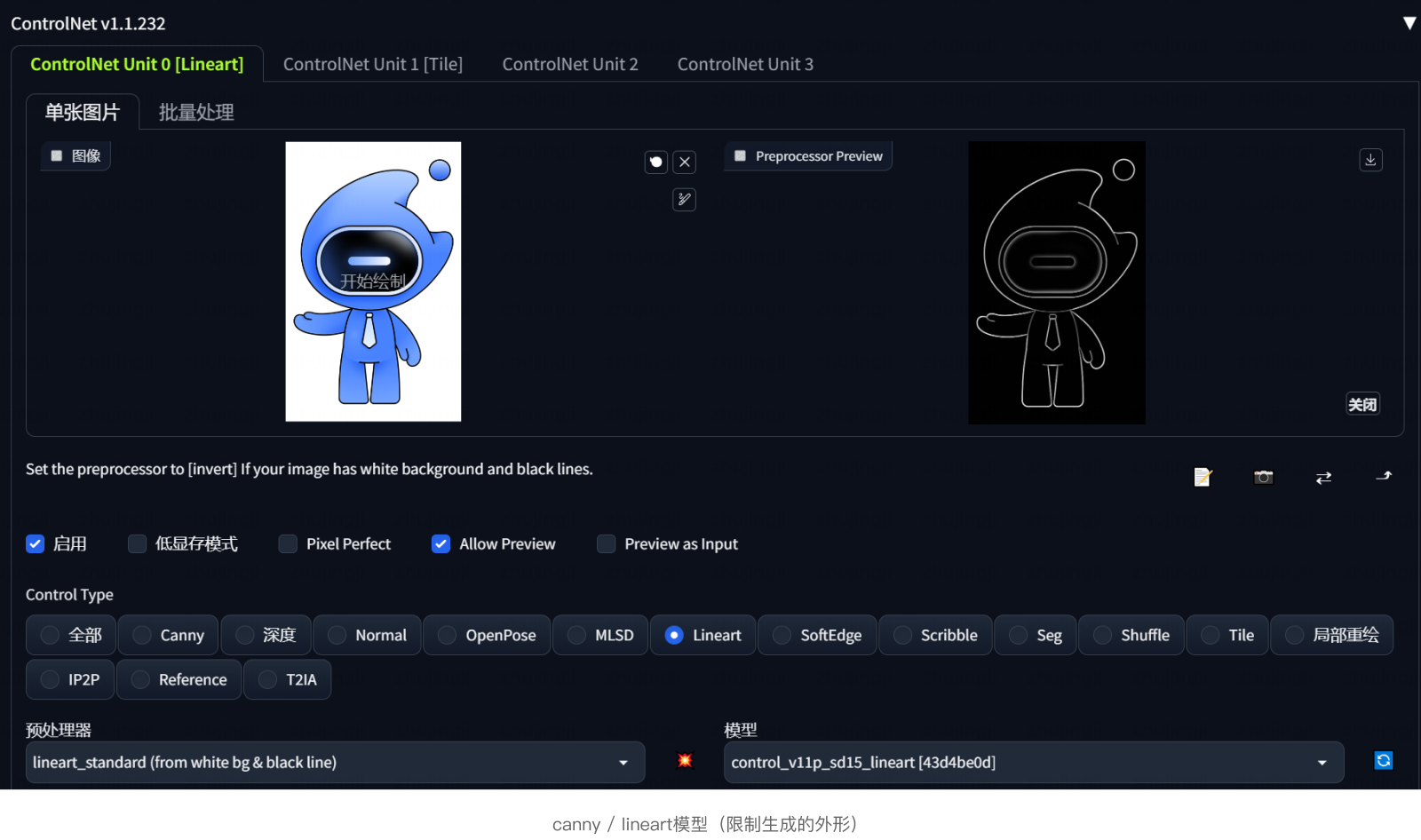The width and height of the screenshot is (1421, 840).
Task: Click the invert preprocessor hint text
Action: [x=309, y=469]
